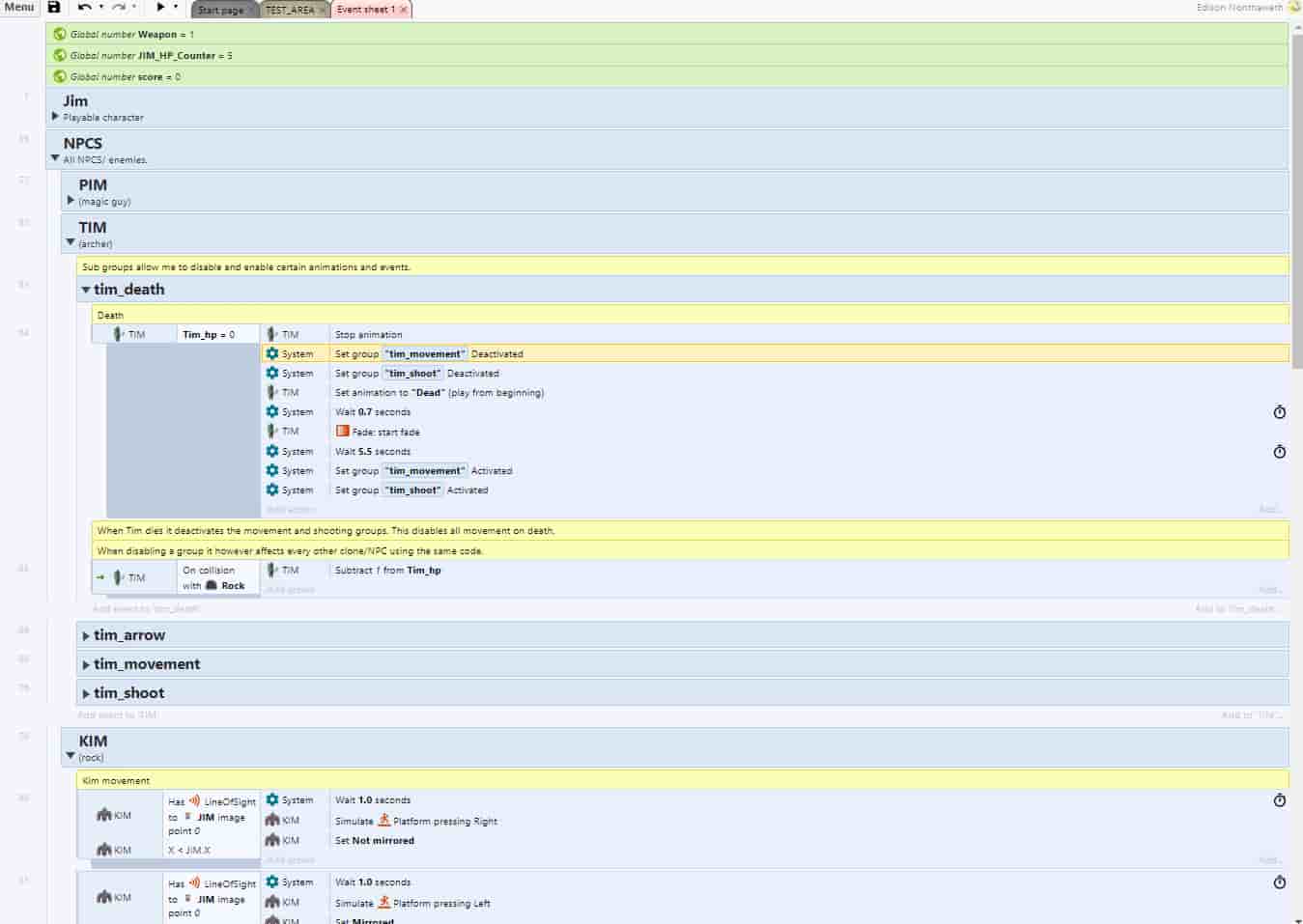Click the Redo arrow icon
The width and height of the screenshot is (1303, 924).
(118, 7)
